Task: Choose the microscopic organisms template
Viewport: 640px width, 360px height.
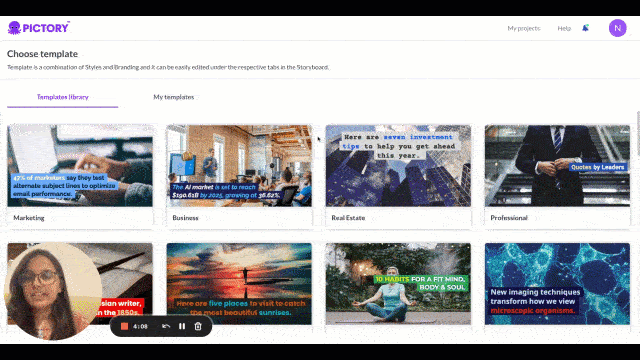Action: (x=557, y=284)
